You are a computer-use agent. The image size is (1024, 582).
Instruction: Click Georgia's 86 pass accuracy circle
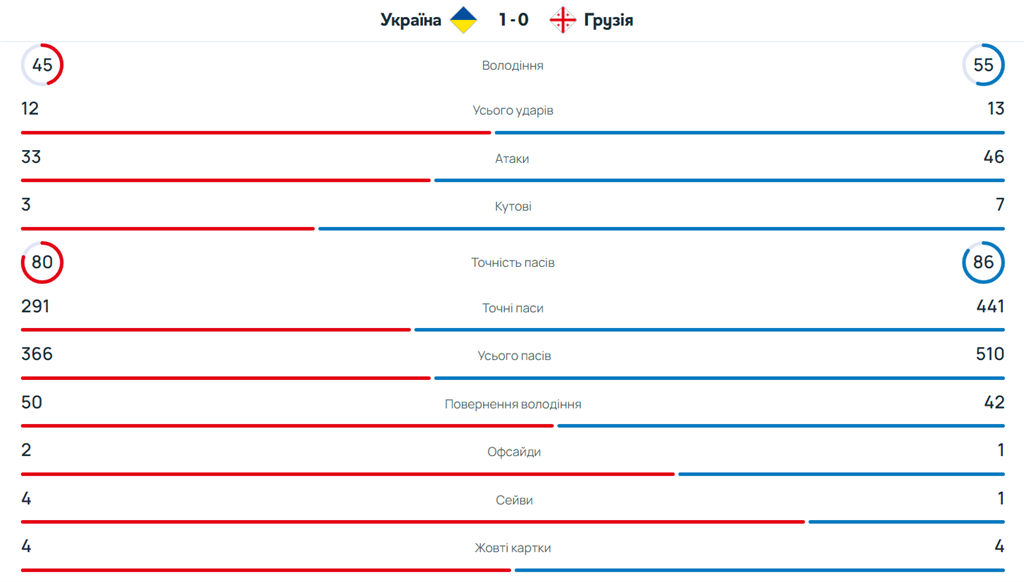pyautogui.click(x=983, y=263)
